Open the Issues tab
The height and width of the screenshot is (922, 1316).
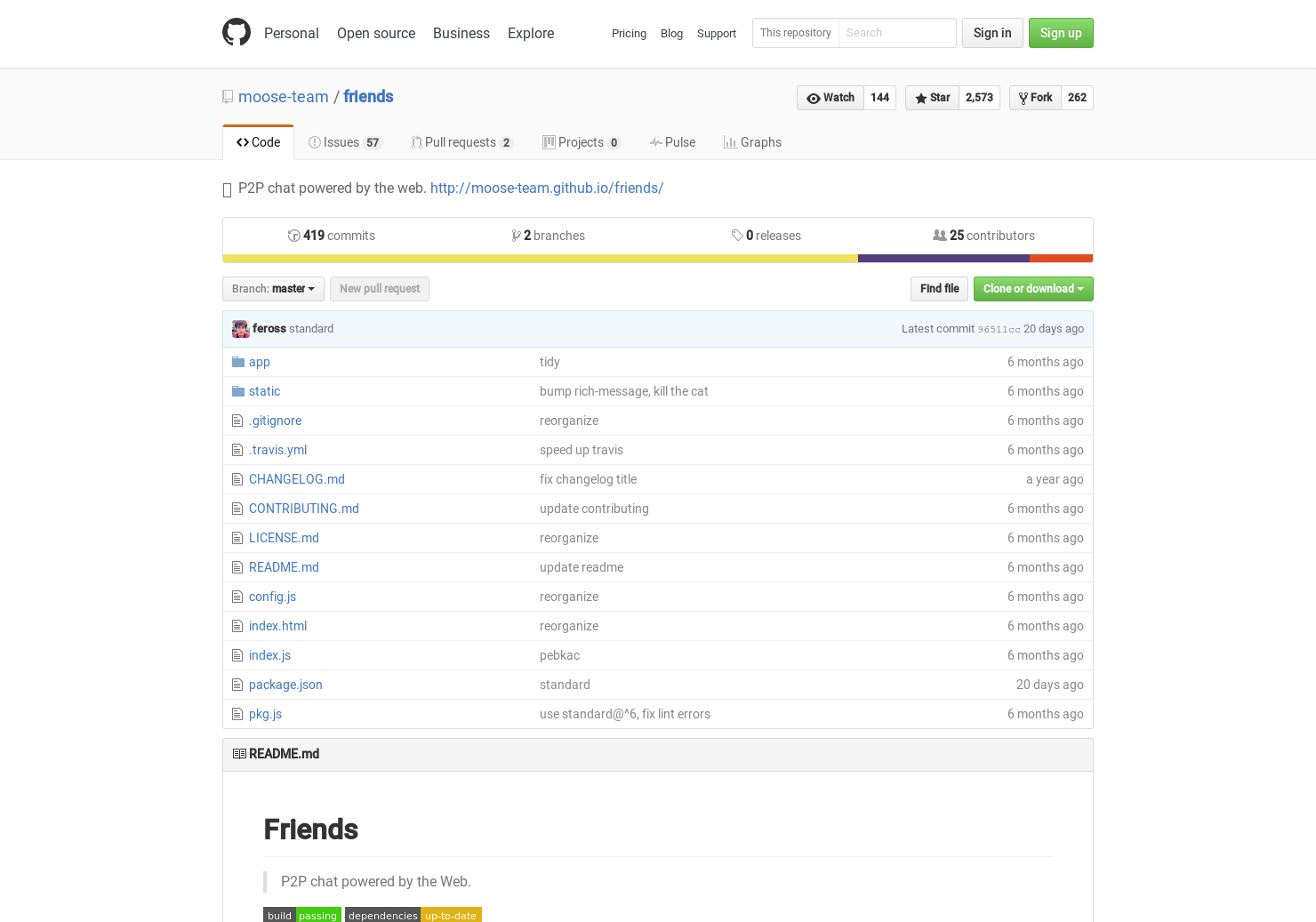pos(345,142)
